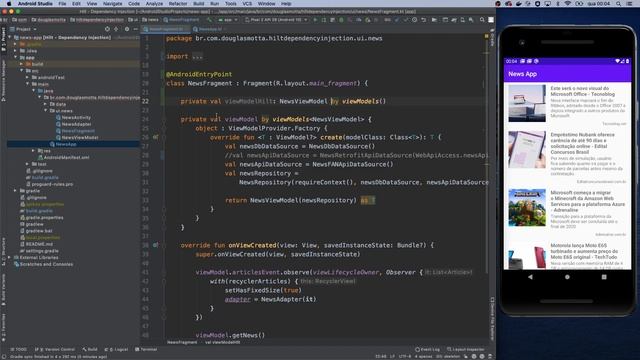640x360 pixels.
Task: Open NewsAdapter in the project tree
Action: point(73,124)
